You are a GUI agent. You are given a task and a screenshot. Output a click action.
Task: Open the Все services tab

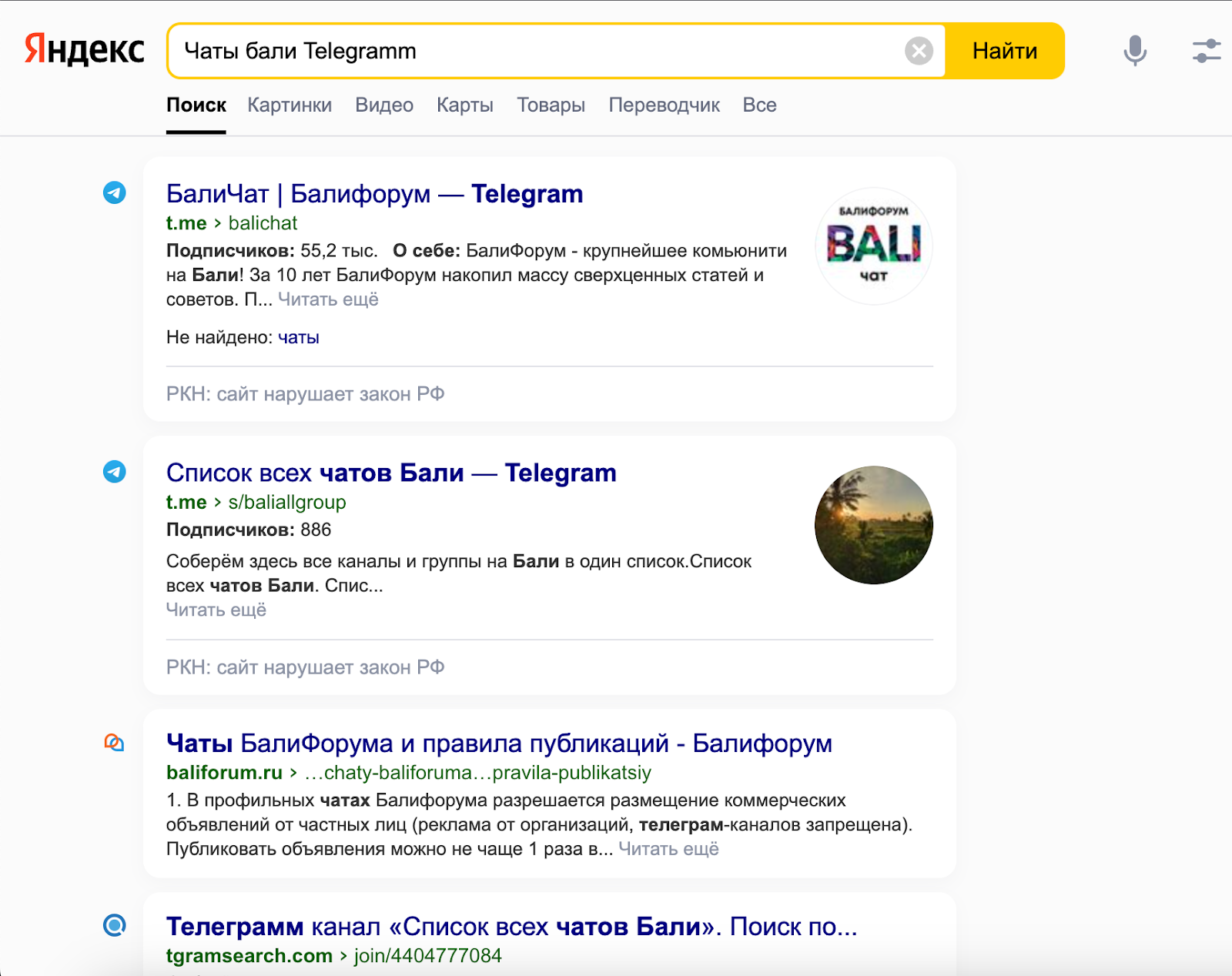pos(759,105)
